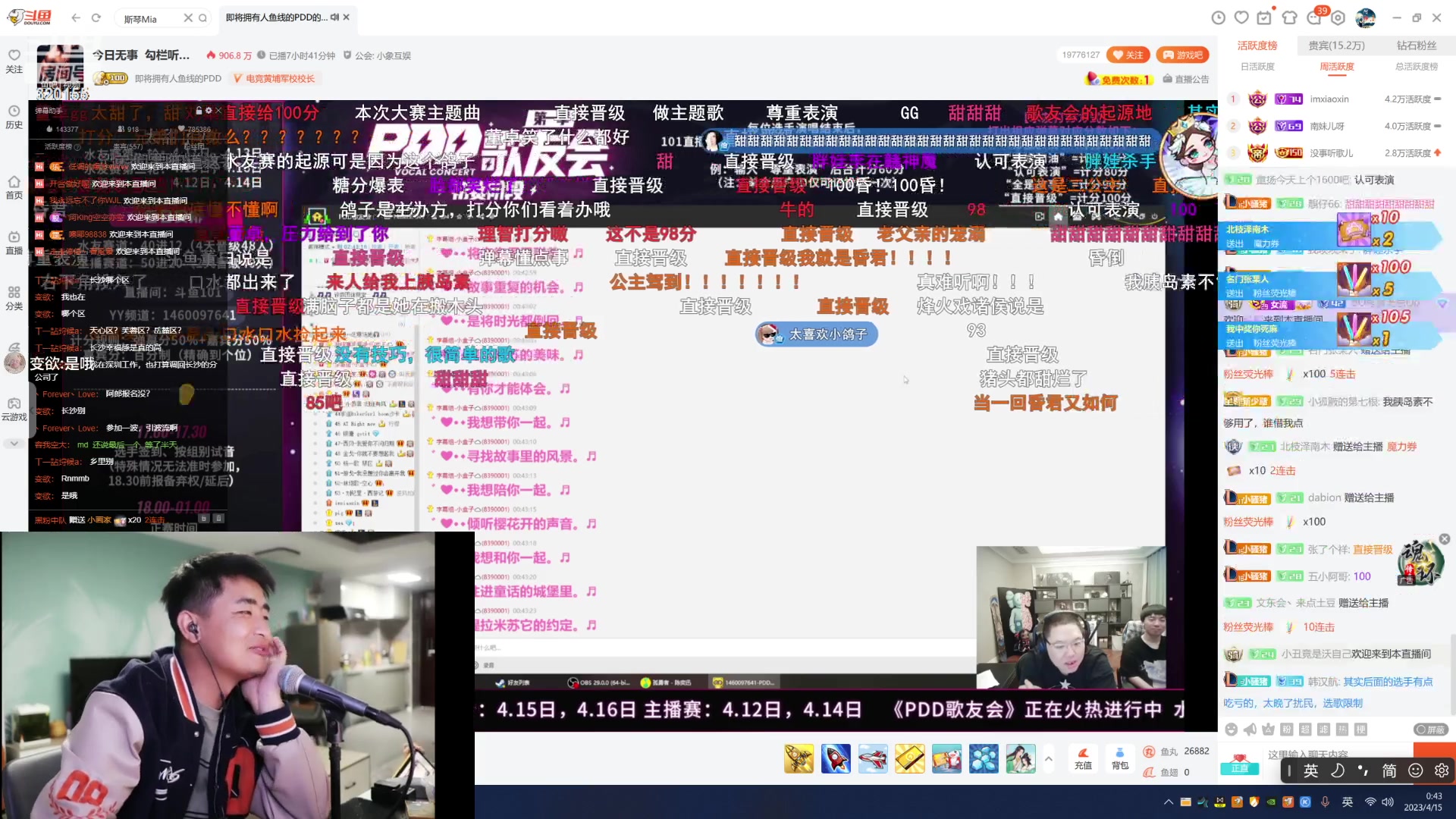Expand gift bar with up chevron
The width and height of the screenshot is (1456, 819).
1049,758
